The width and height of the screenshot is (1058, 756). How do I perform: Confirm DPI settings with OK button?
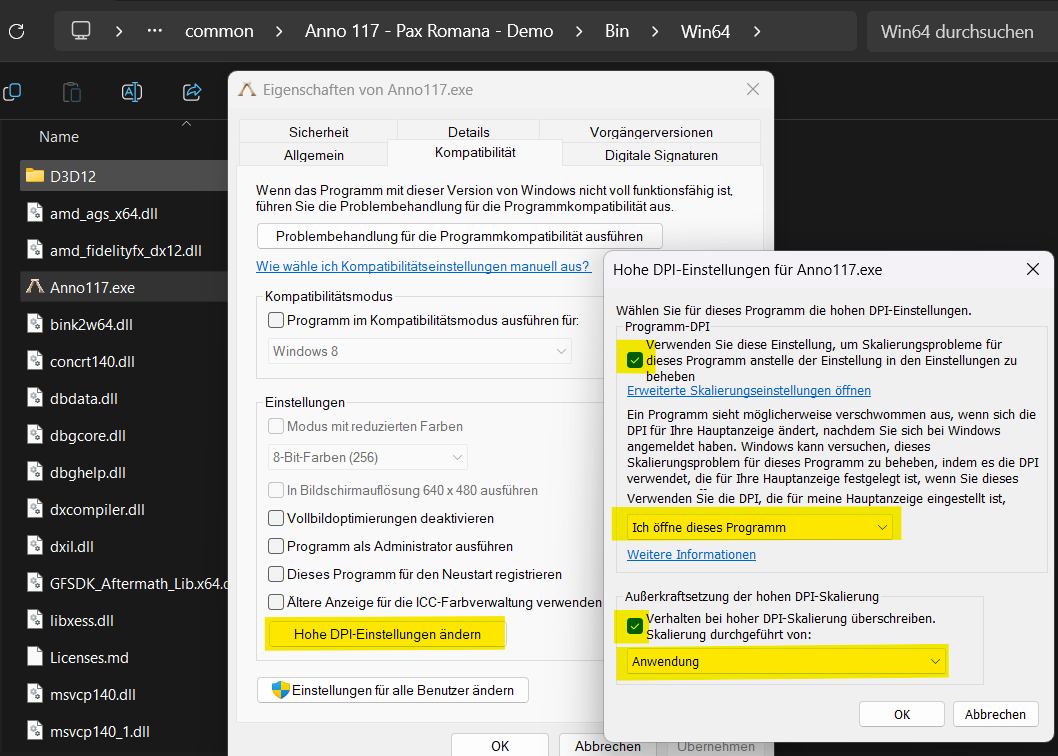click(x=901, y=714)
